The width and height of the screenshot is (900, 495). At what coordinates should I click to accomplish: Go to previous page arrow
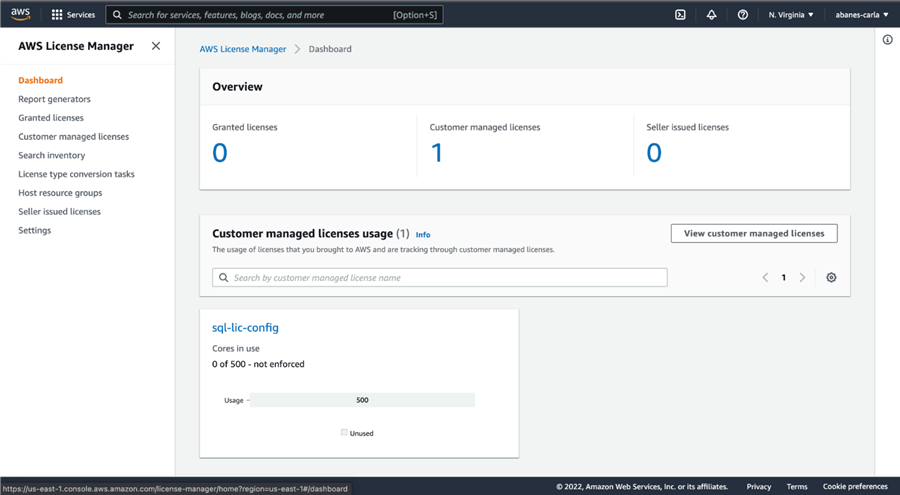click(766, 278)
